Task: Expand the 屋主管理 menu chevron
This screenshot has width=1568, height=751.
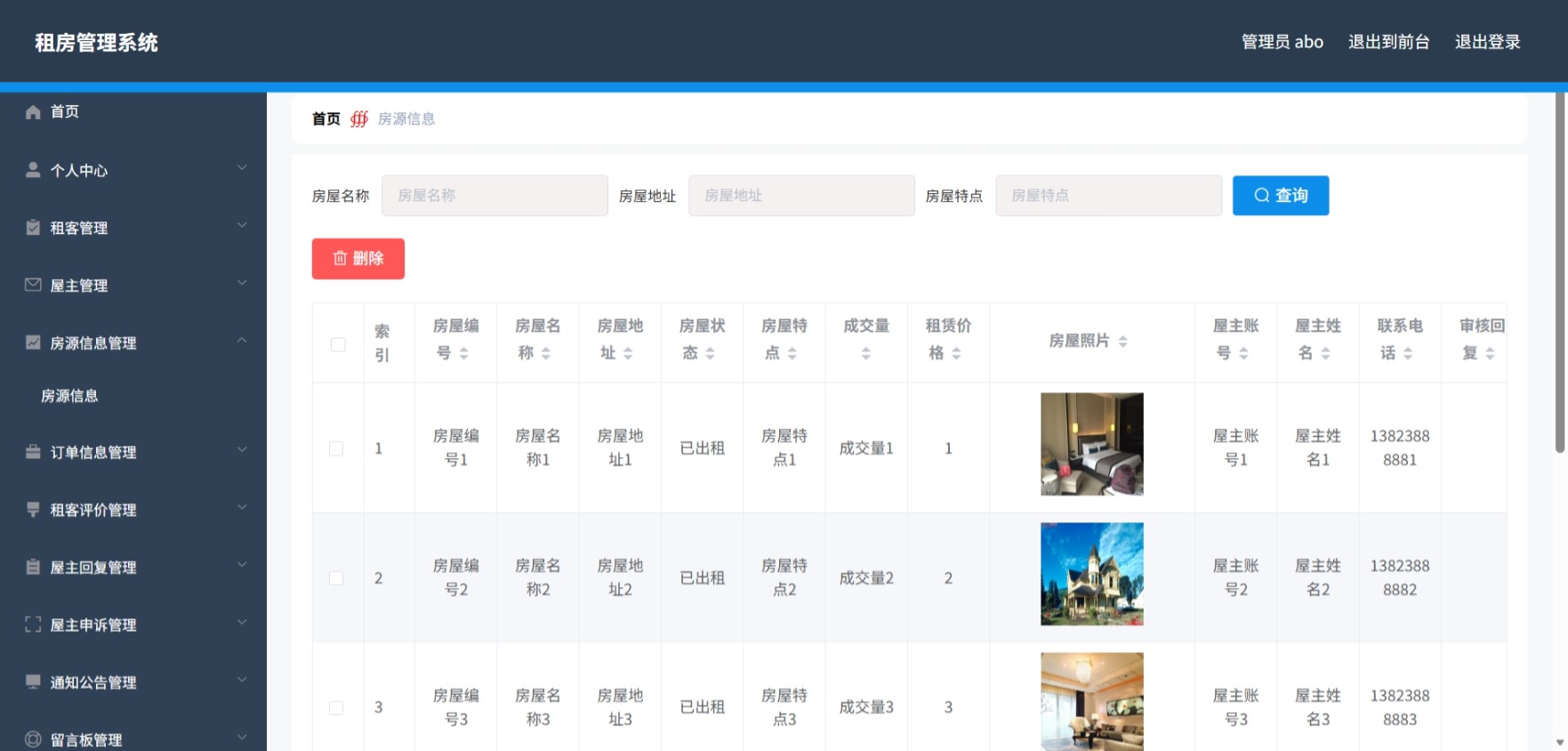Action: coord(242,283)
